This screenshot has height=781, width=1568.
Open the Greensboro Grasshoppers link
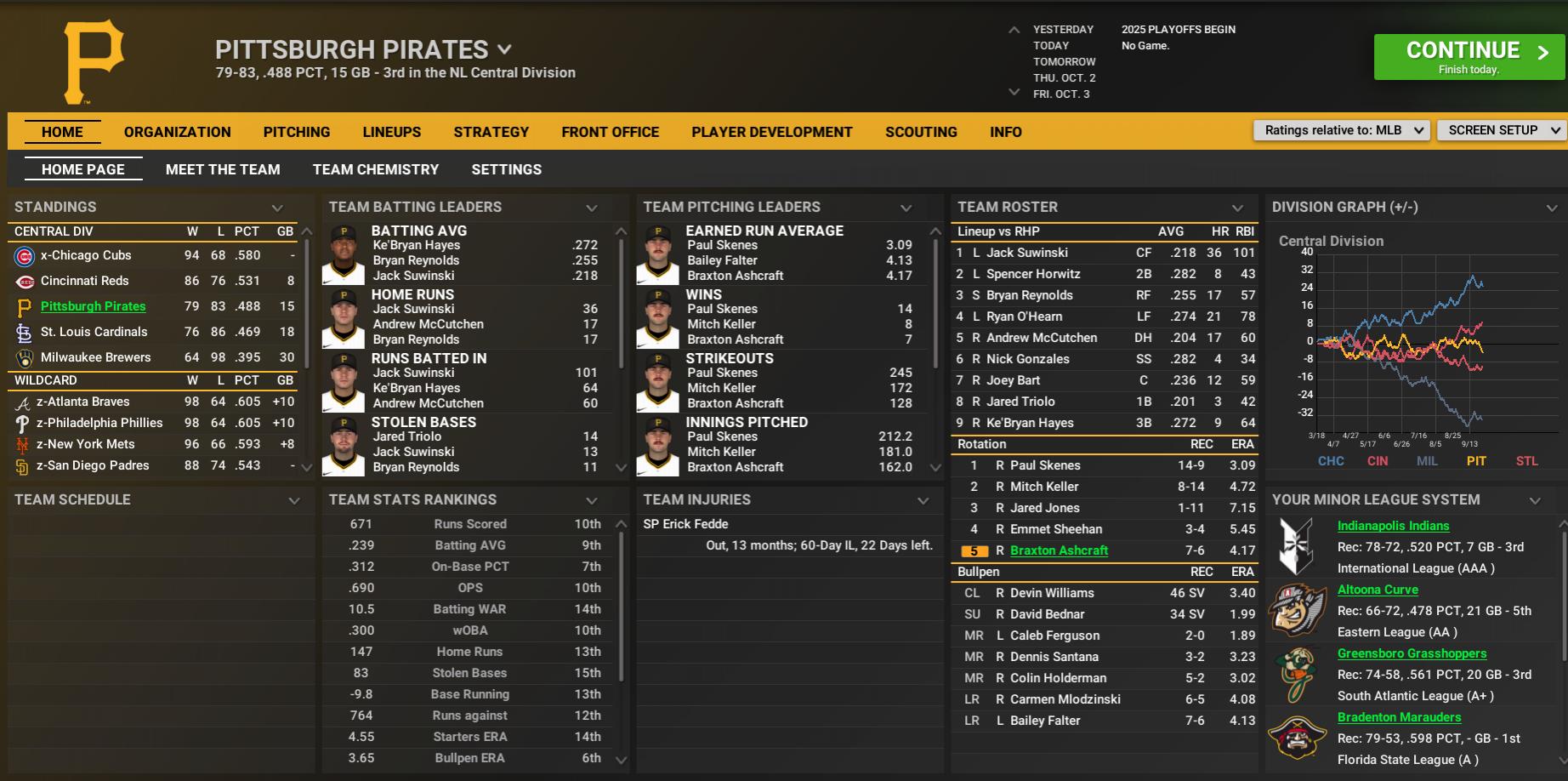(1412, 653)
